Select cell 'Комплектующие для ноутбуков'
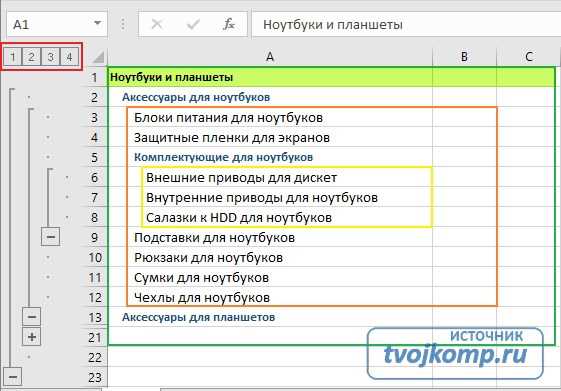Image resolution: width=561 pixels, height=391 pixels. click(x=270, y=157)
